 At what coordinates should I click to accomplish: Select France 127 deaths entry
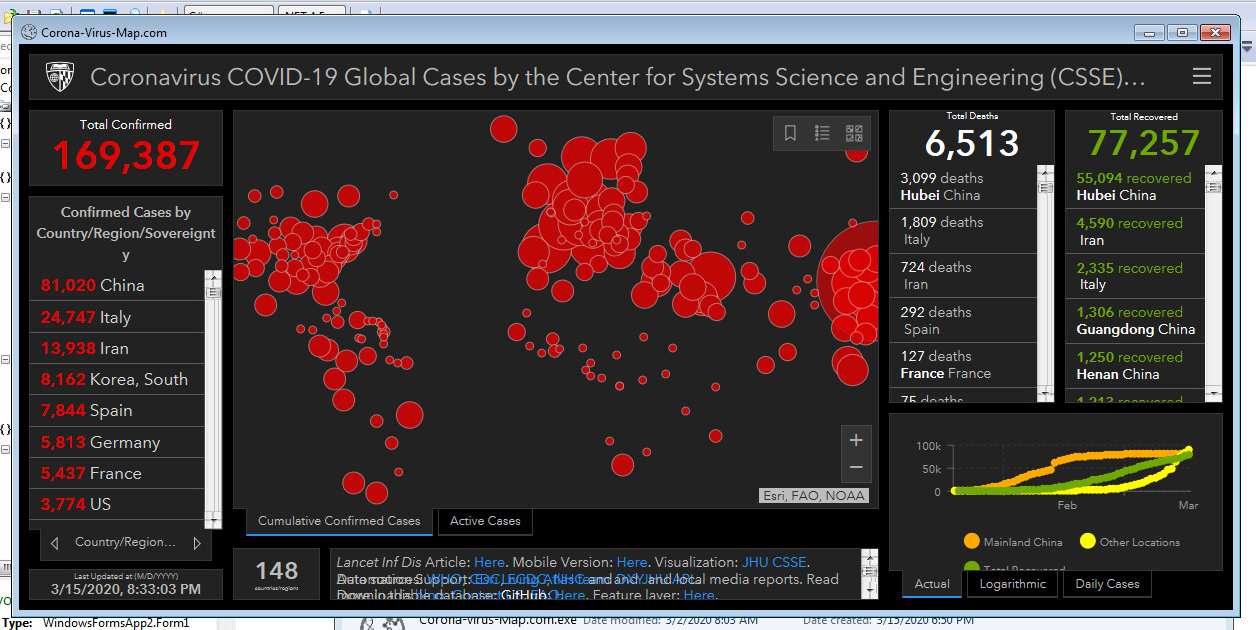(963, 365)
